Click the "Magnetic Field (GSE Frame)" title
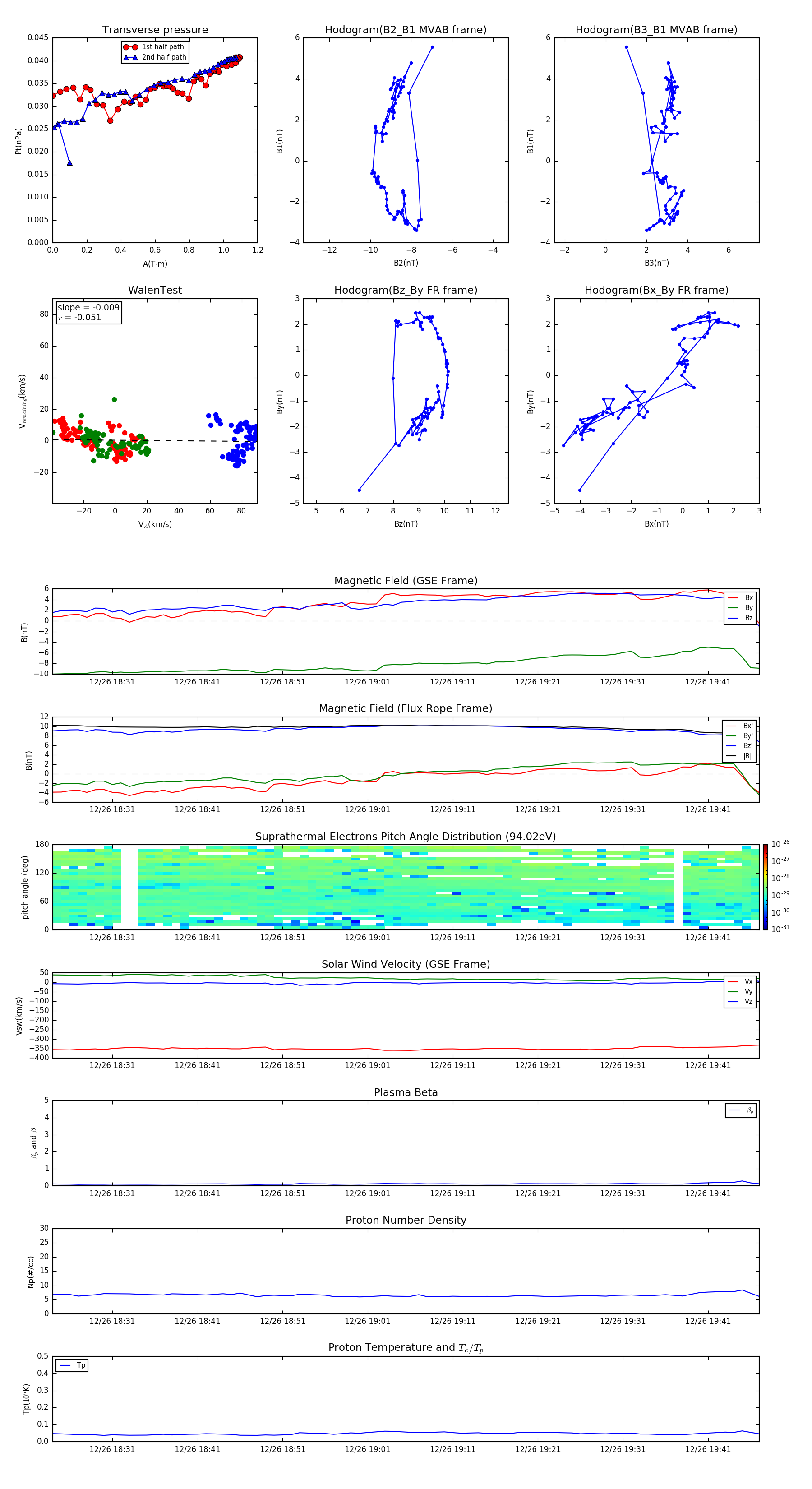 406,581
